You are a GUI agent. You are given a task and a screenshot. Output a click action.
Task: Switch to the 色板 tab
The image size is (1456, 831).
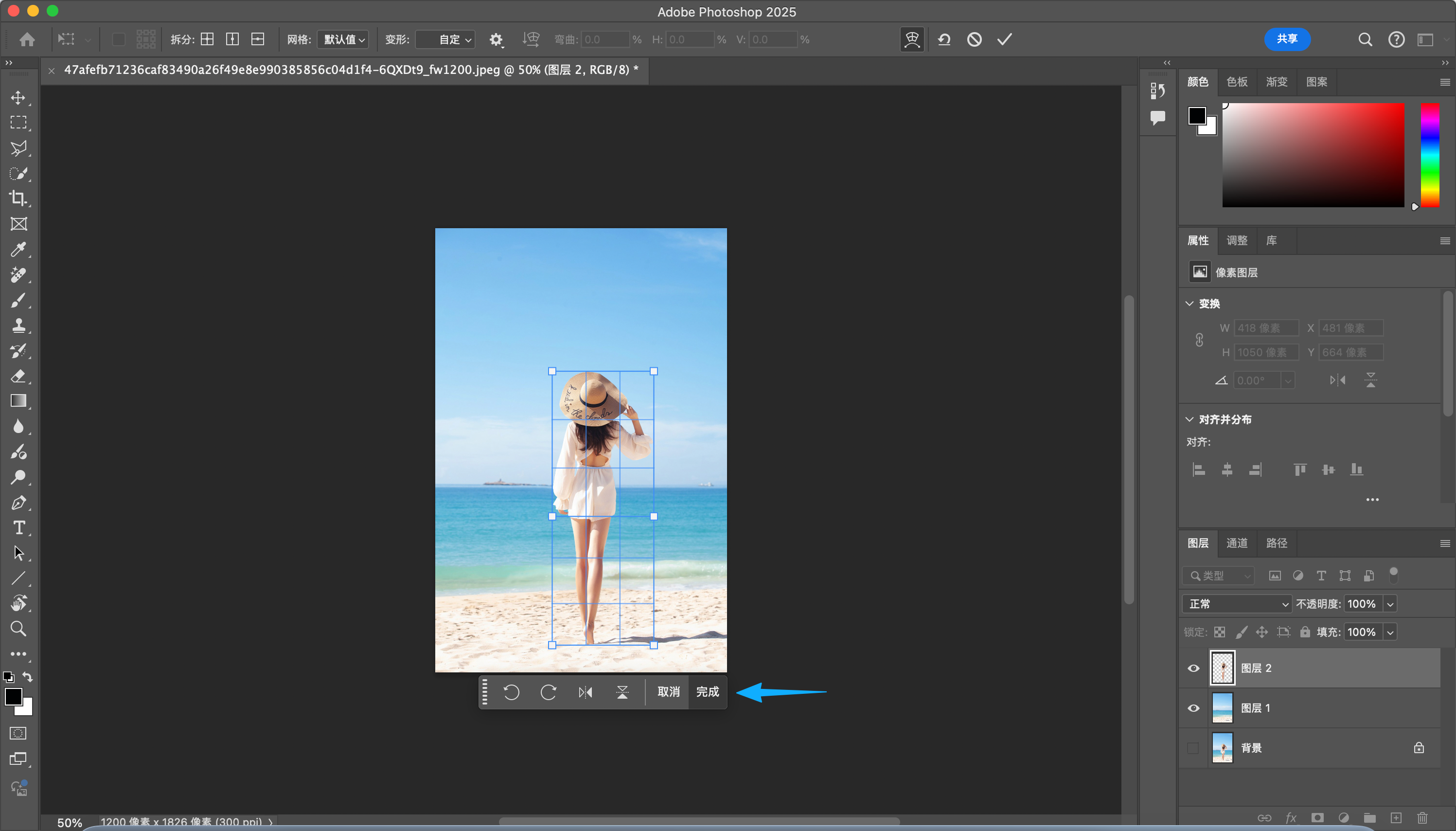1237,82
